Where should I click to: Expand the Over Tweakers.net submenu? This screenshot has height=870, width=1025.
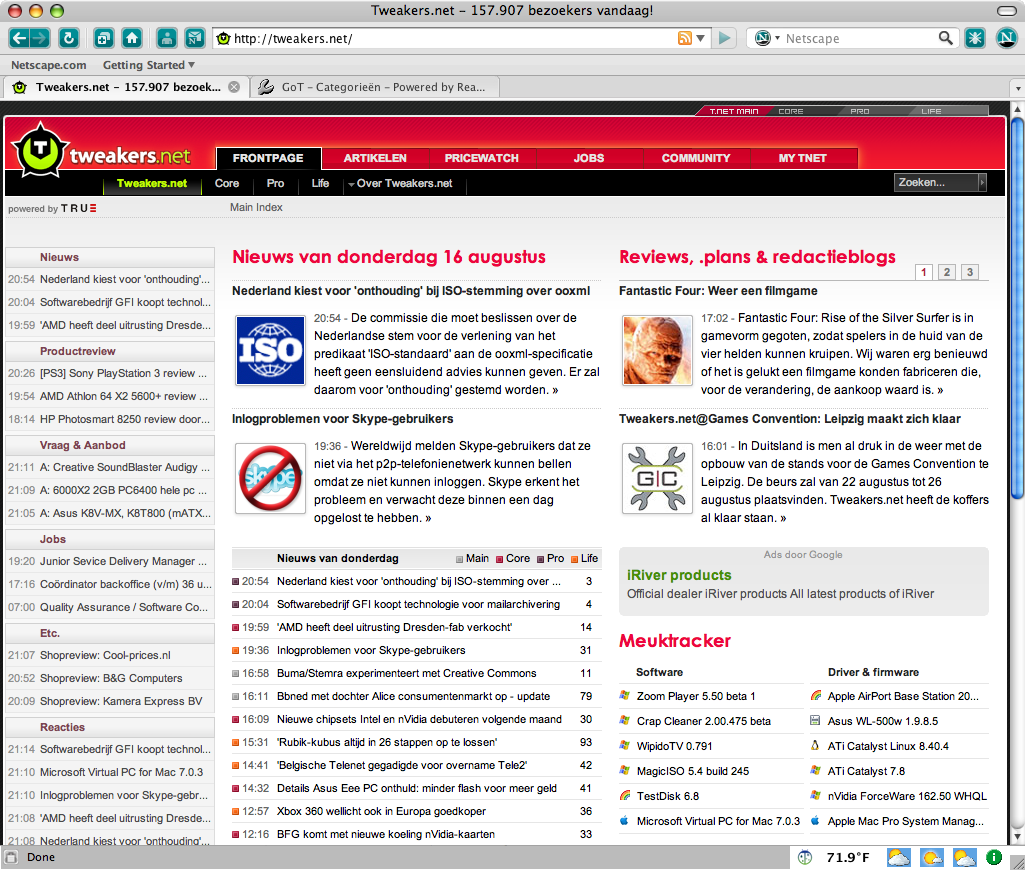point(399,184)
